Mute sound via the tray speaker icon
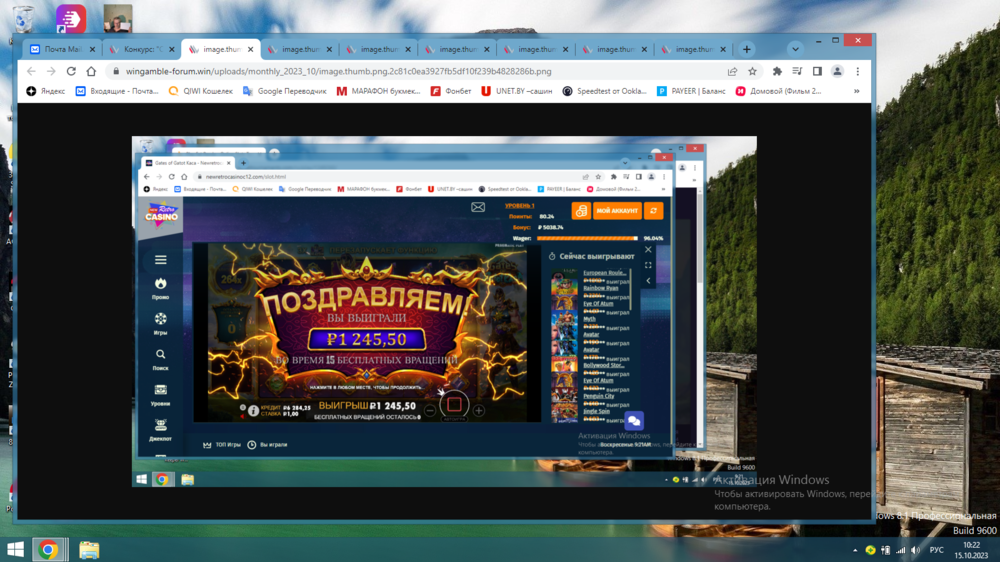Viewport: 1000px width, 562px height. (x=915, y=550)
